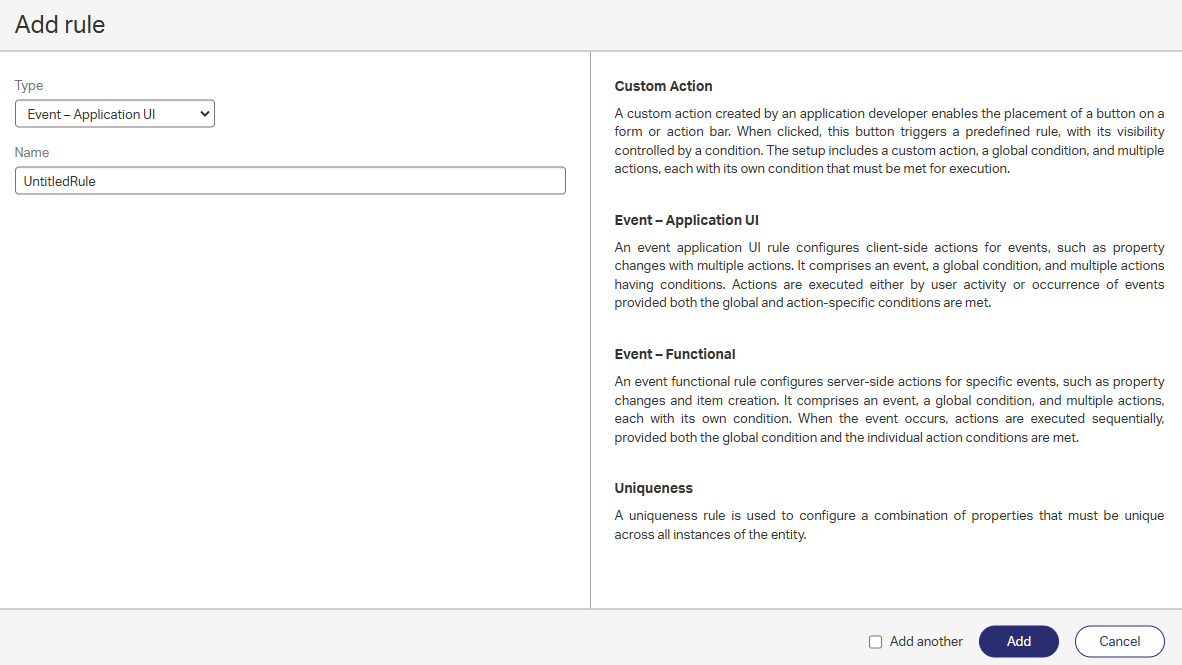The image size is (1182, 665).
Task: Click the Uniqueness heading
Action: click(654, 488)
